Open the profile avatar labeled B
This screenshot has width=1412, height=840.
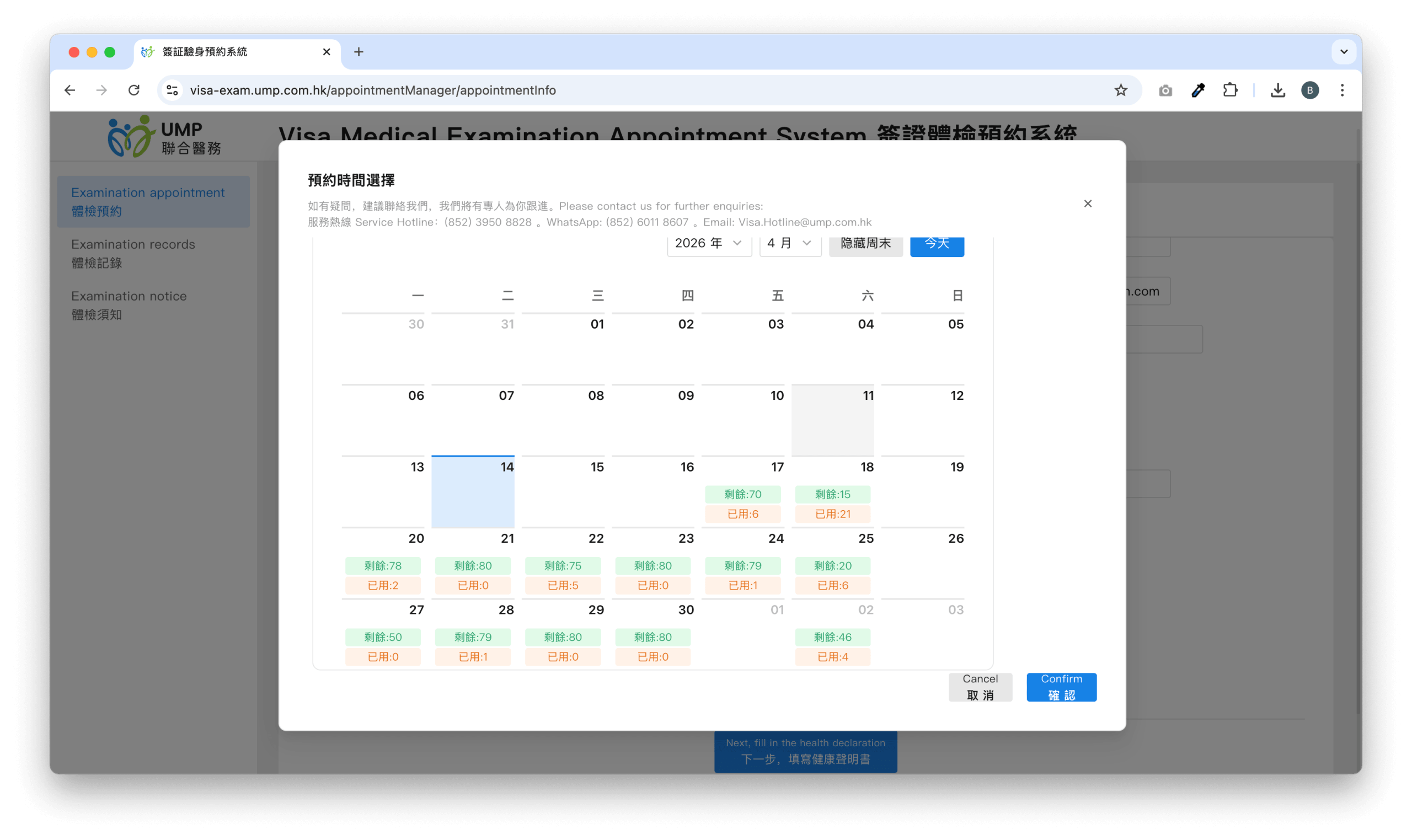pos(1309,90)
